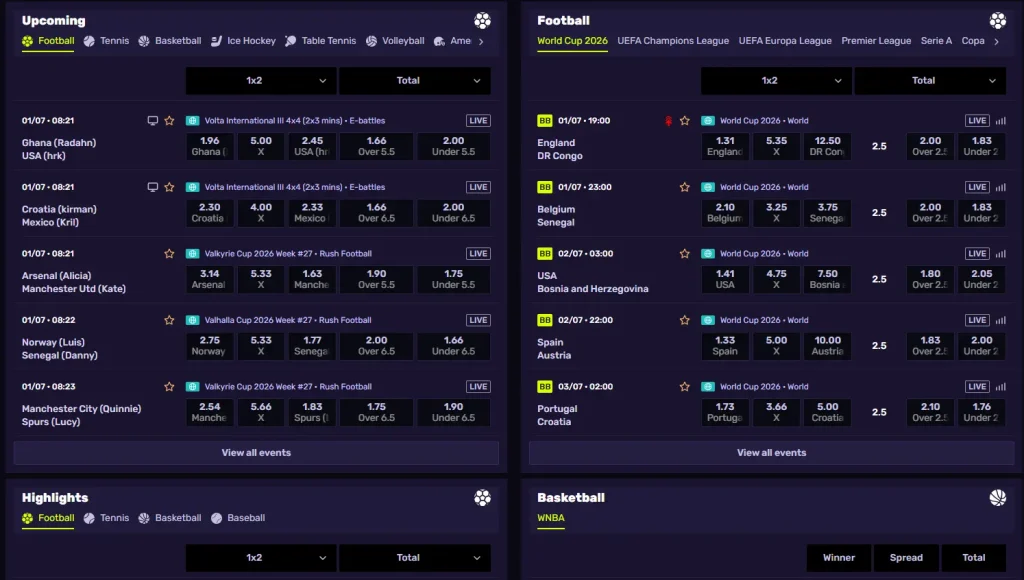Select the UEFA Champions League tab

click(x=673, y=41)
